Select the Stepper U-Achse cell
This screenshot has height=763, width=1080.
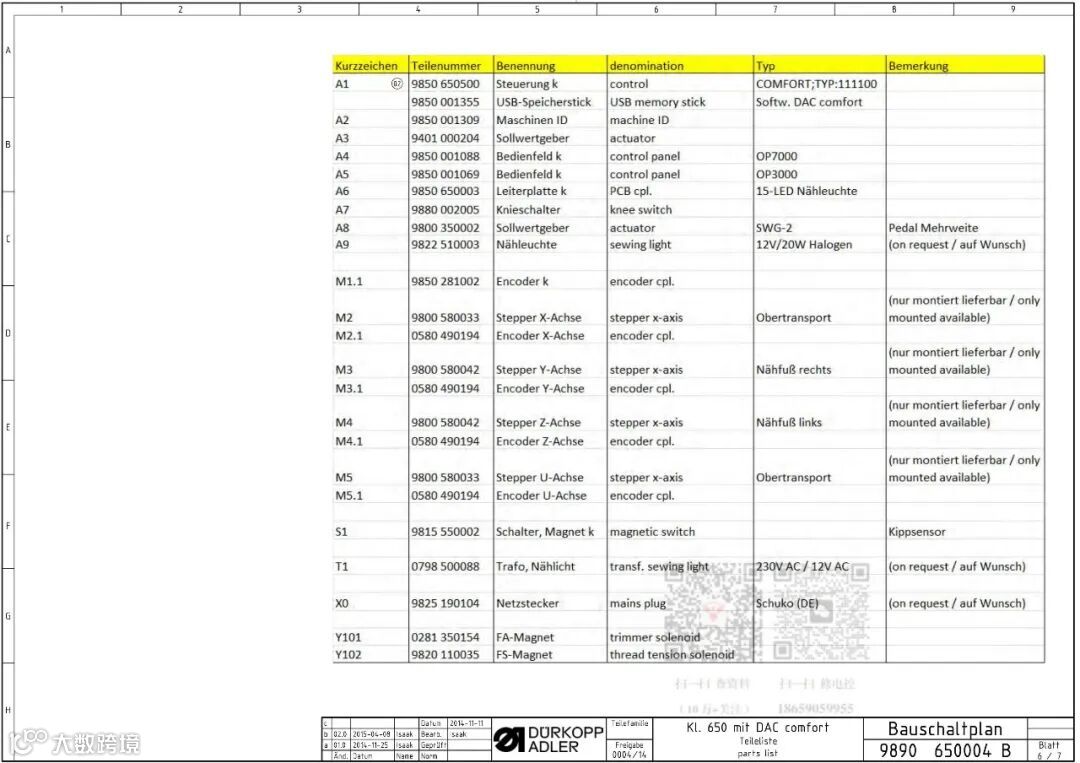pos(539,477)
